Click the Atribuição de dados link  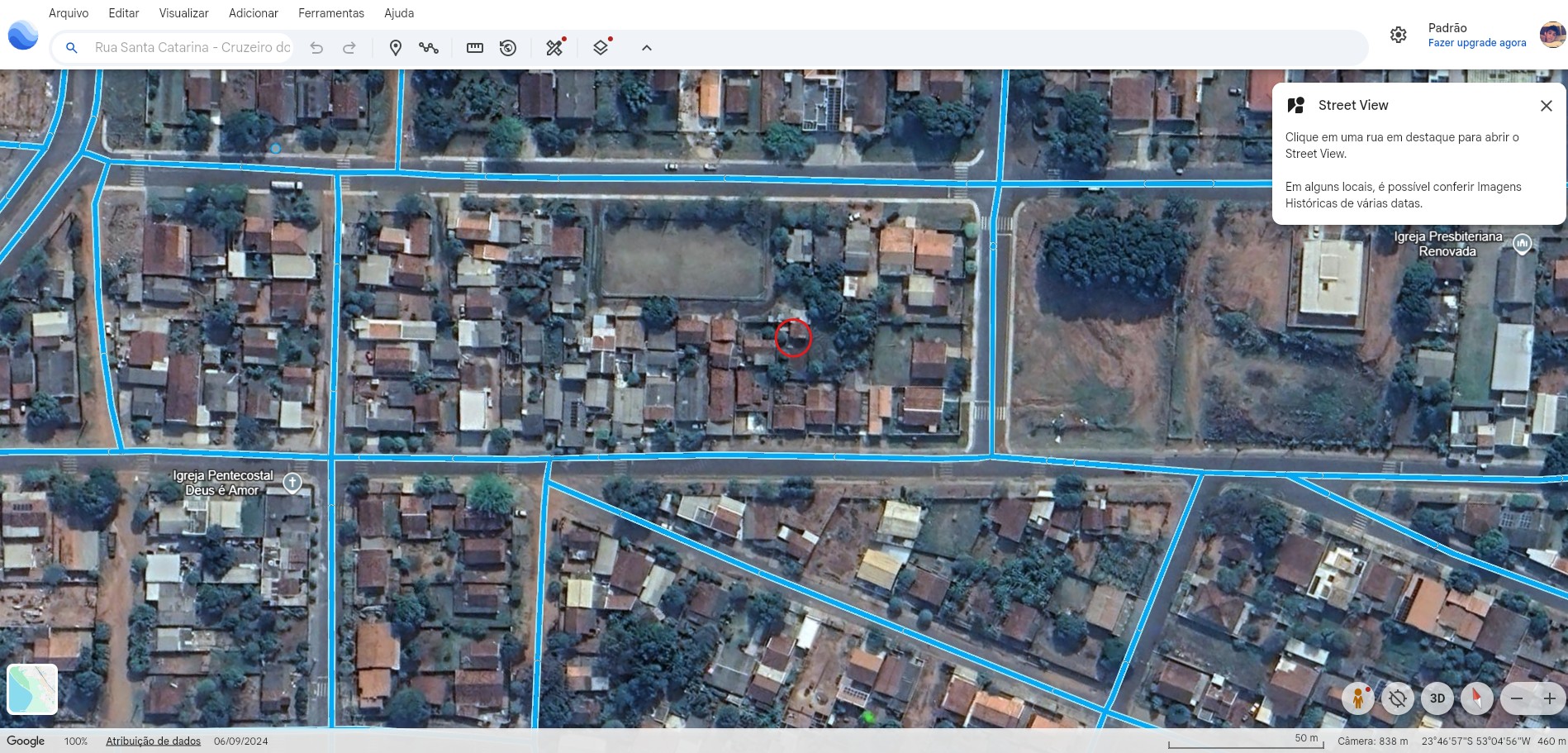coord(153,741)
